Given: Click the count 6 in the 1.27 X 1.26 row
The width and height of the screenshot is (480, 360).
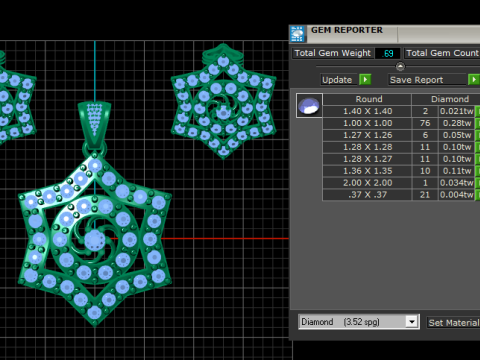Looking at the screenshot, I should point(425,135).
